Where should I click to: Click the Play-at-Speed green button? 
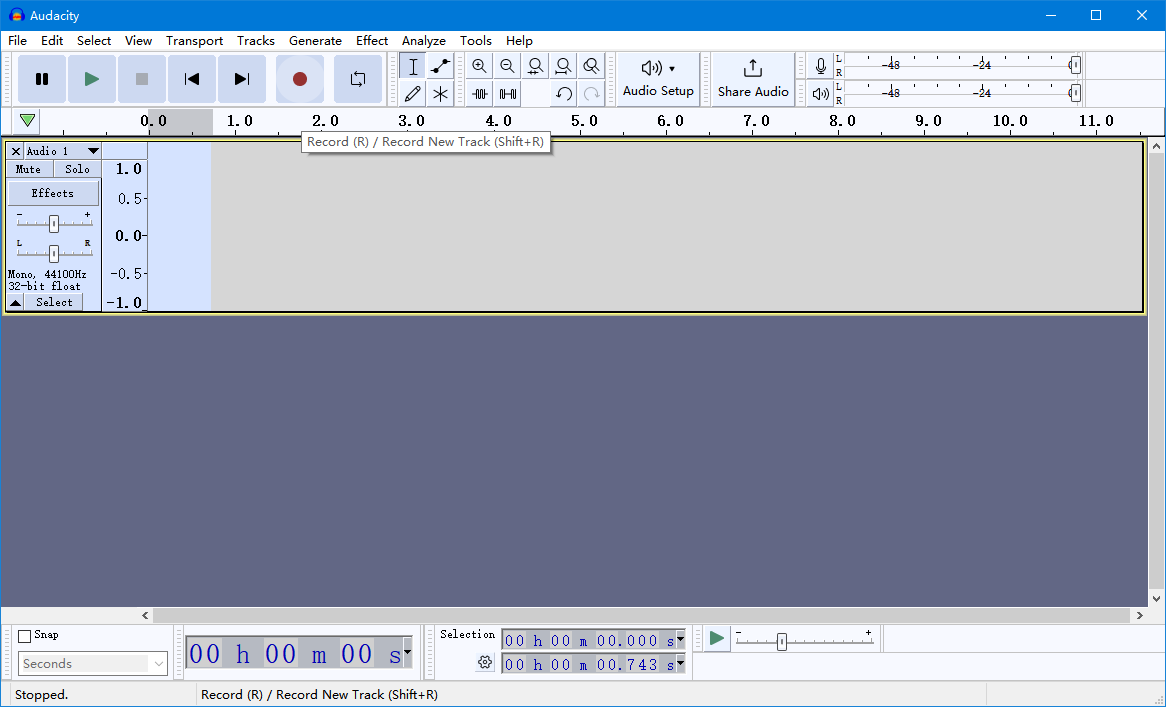pyautogui.click(x=716, y=639)
